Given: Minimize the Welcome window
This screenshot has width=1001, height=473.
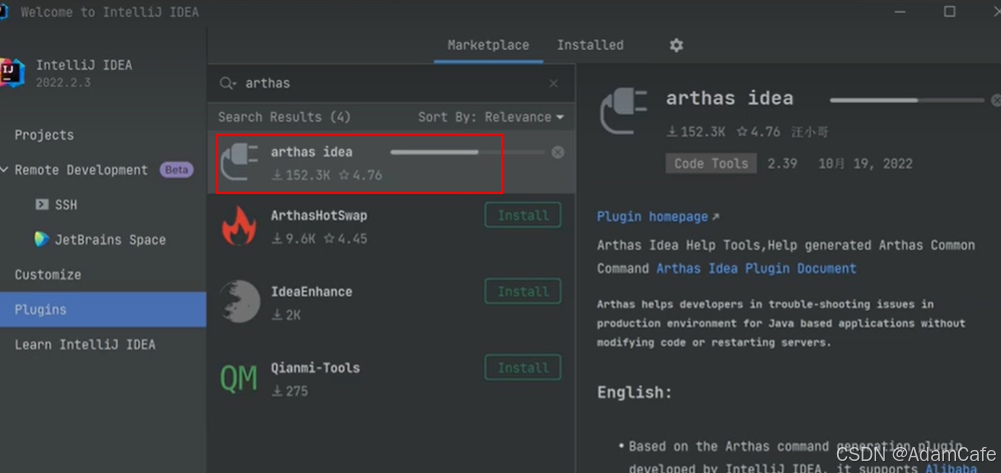Looking at the screenshot, I should click(x=900, y=11).
